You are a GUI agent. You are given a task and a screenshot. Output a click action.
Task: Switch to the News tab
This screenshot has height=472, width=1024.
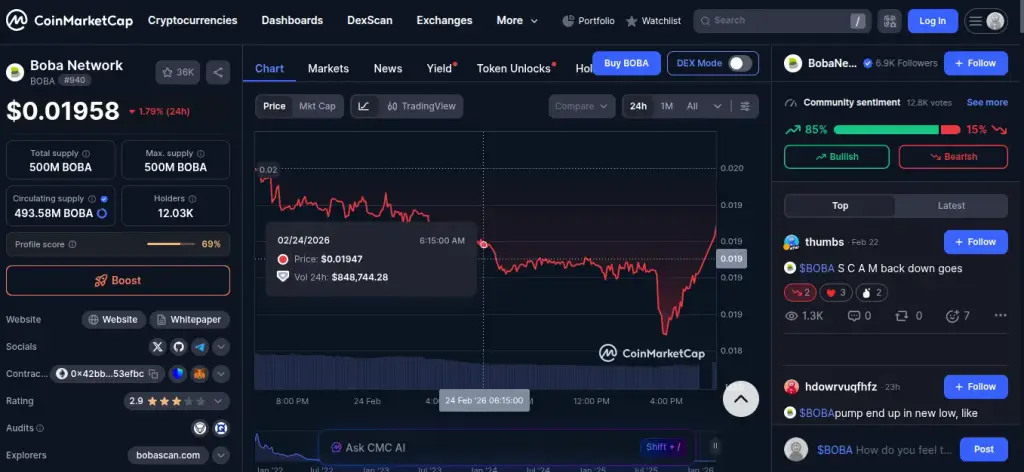coord(387,69)
